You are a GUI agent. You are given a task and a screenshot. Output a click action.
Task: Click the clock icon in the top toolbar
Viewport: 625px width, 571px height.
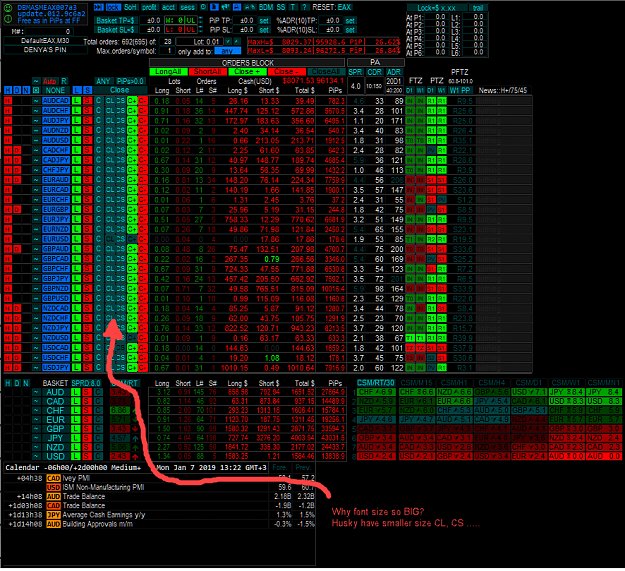pos(203,7)
